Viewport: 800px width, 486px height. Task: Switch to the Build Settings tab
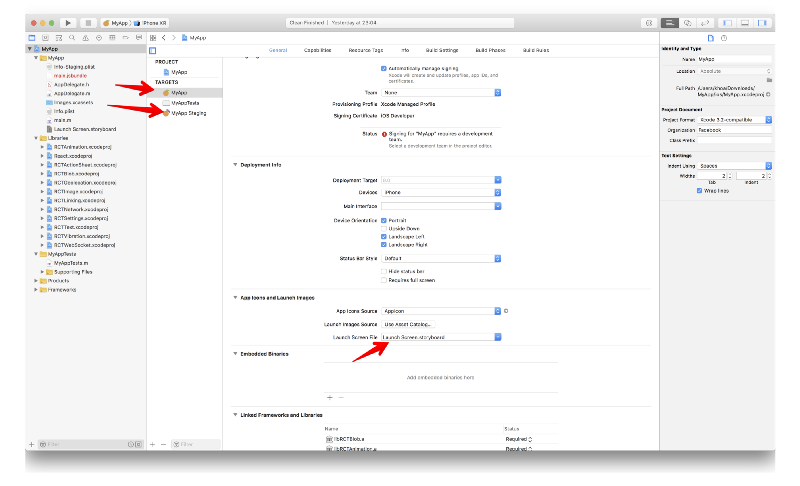pyautogui.click(x=442, y=50)
